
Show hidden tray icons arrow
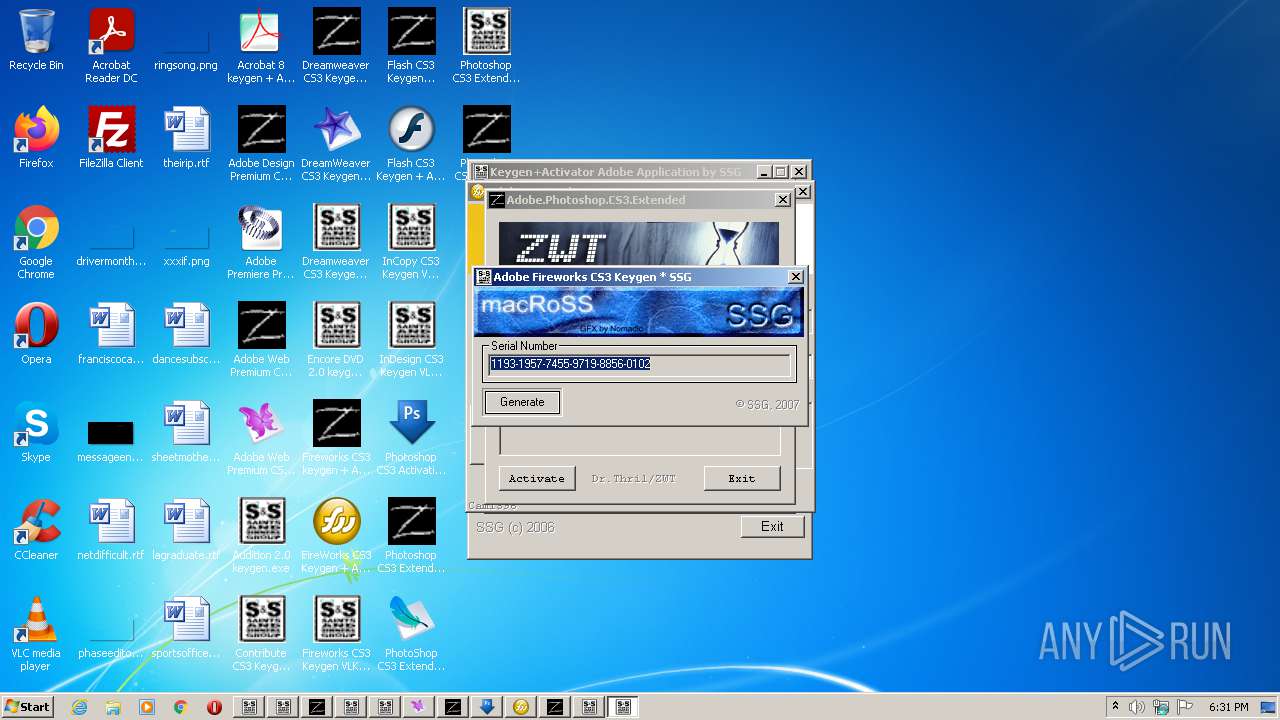[x=1115, y=707]
